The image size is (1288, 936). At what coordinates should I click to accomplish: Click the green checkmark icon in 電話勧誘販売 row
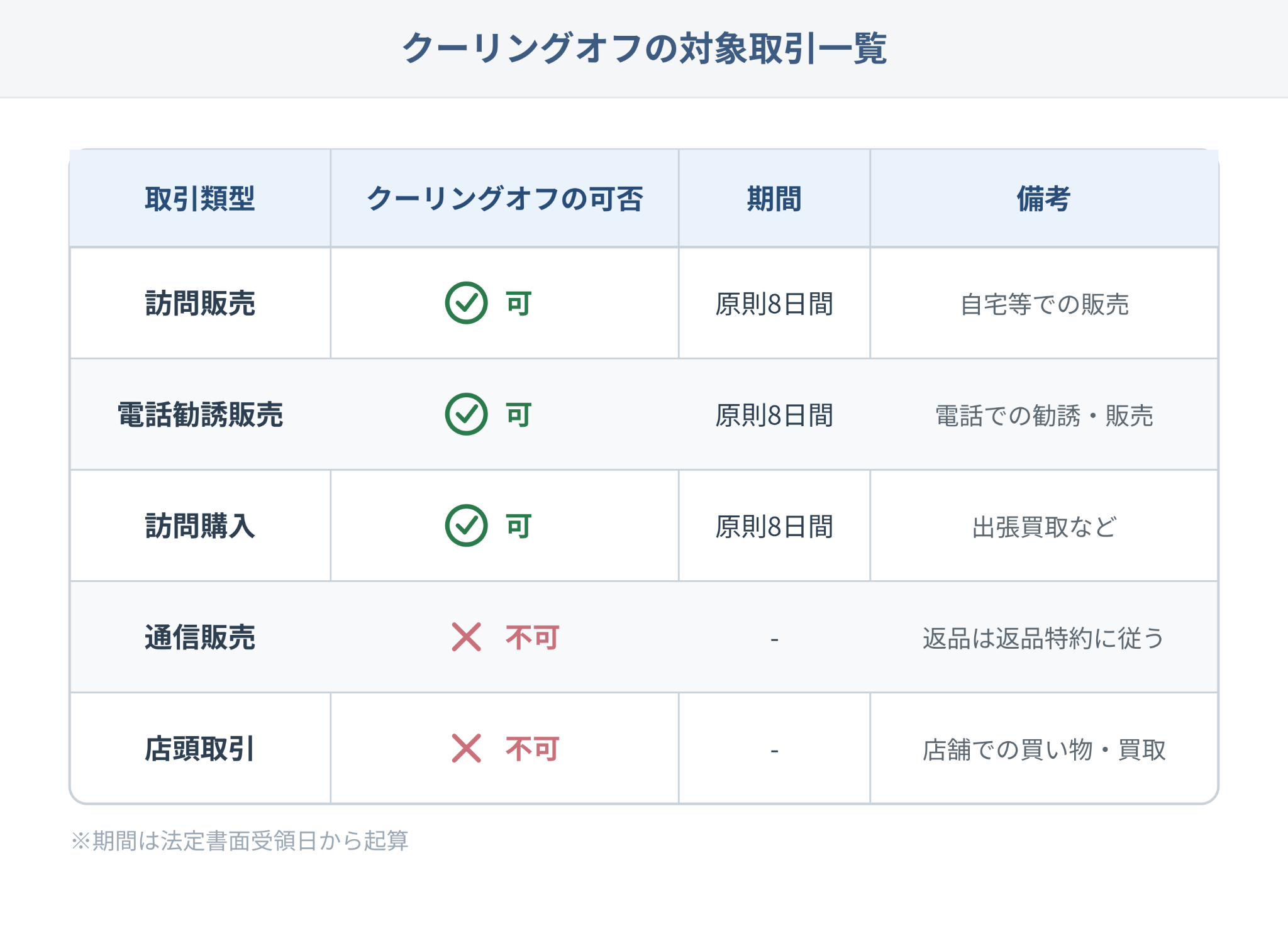pos(466,414)
